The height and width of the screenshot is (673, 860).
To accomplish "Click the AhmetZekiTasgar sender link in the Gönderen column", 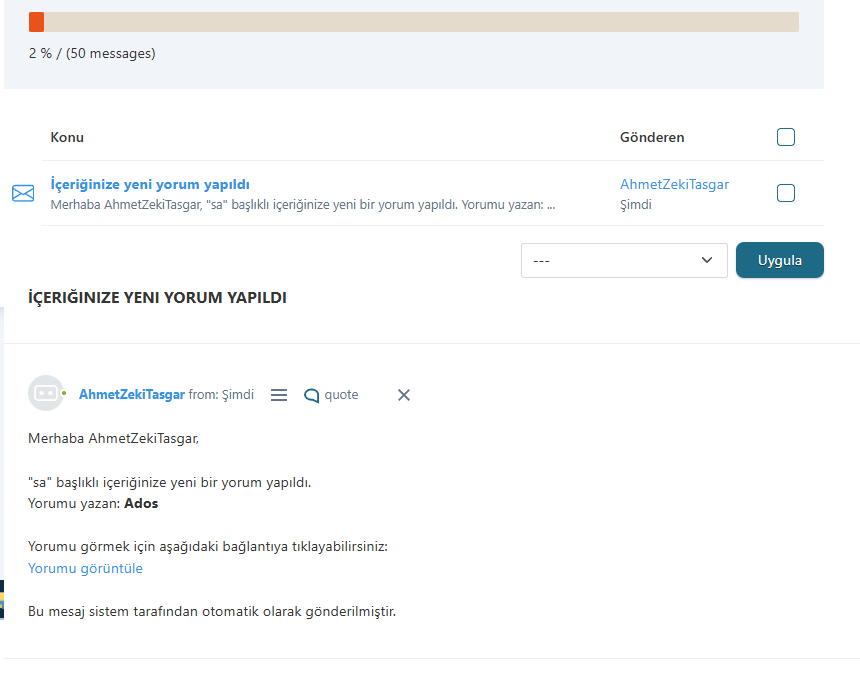I will (674, 184).
